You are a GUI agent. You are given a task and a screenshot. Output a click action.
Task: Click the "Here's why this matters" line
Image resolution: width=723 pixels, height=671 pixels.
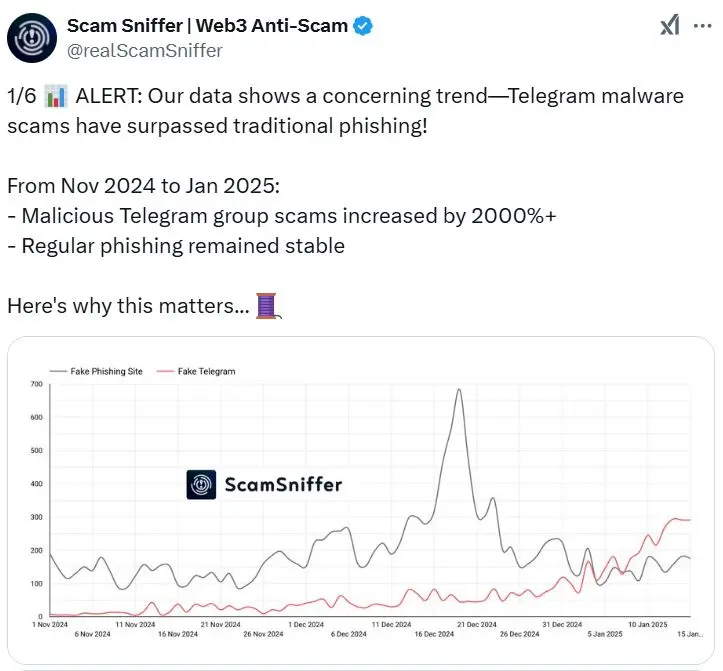click(129, 305)
